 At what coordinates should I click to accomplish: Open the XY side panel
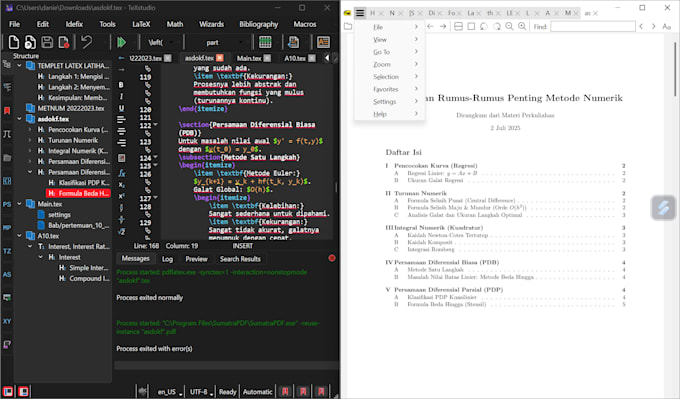tap(7, 321)
